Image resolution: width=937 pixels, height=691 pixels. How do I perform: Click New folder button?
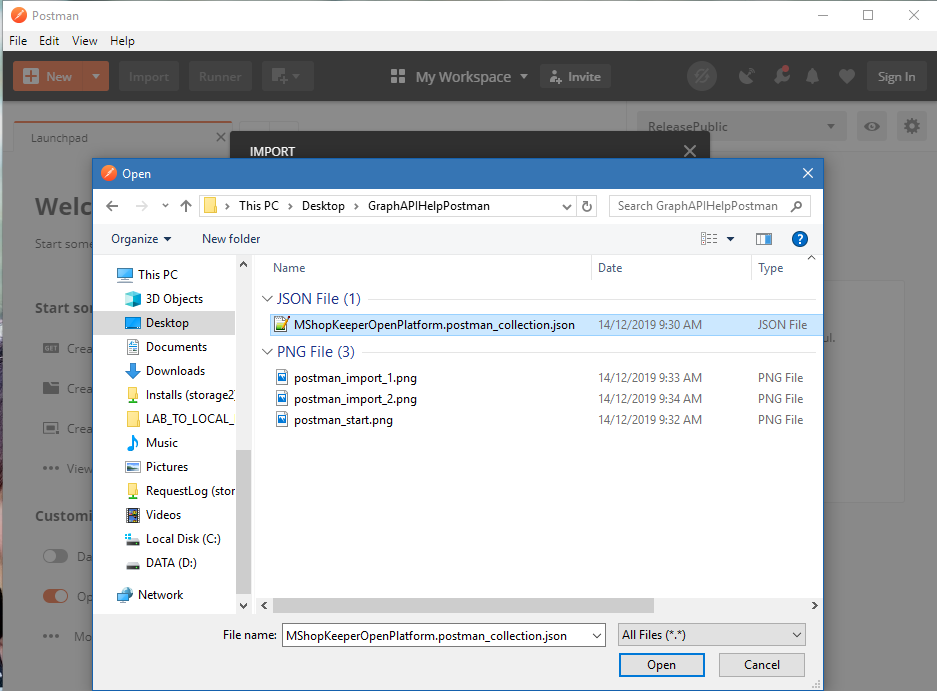[x=231, y=239]
